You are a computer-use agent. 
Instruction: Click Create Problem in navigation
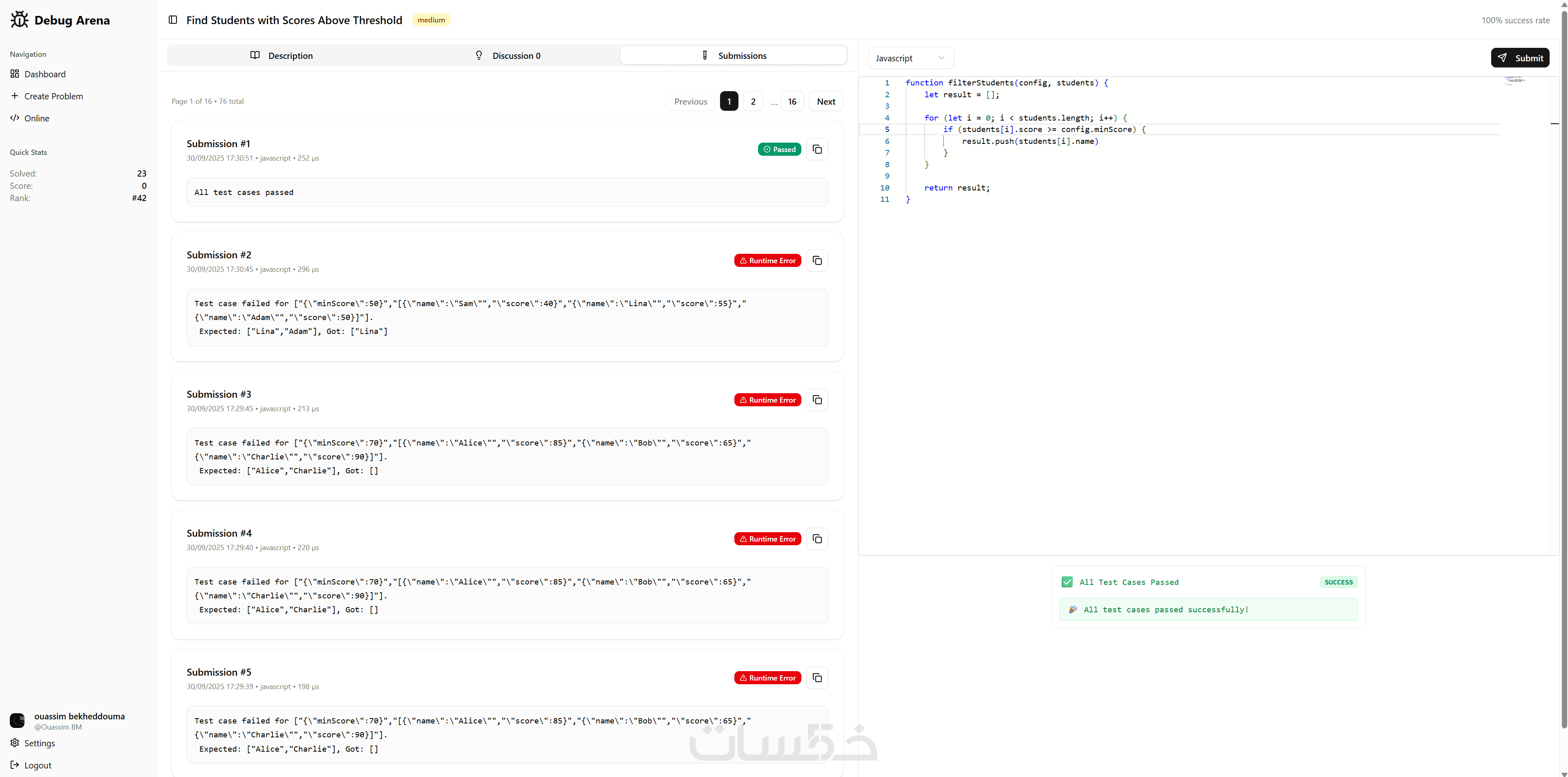pos(53,96)
